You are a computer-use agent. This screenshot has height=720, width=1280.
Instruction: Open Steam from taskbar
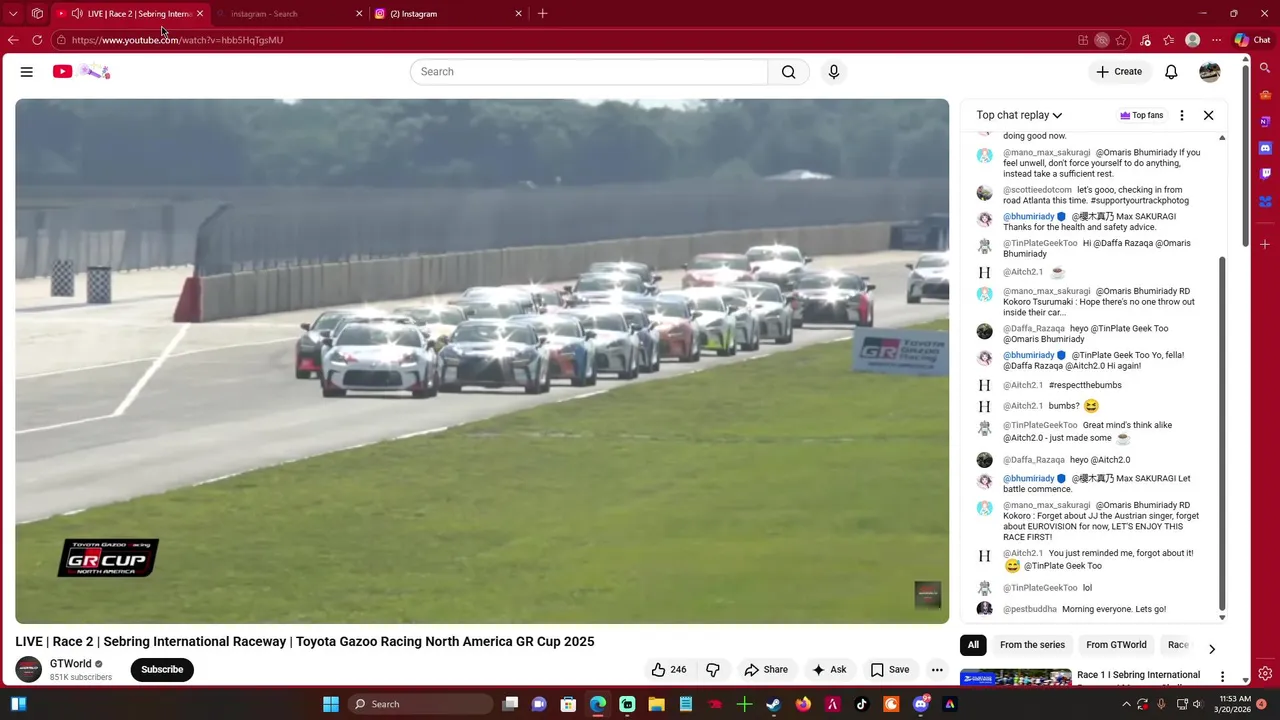[x=773, y=704]
